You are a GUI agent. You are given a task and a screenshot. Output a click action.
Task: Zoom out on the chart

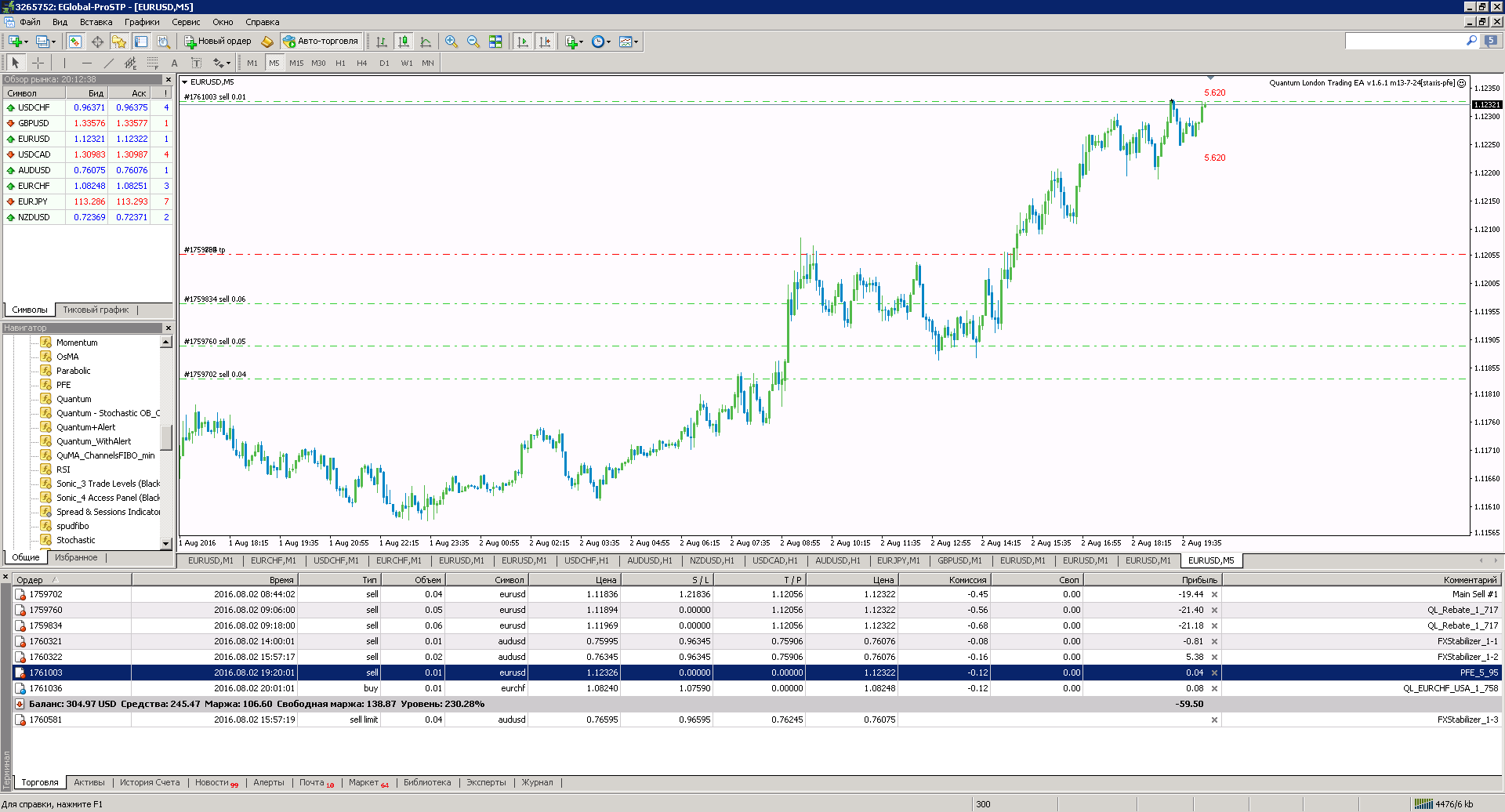tap(473, 42)
